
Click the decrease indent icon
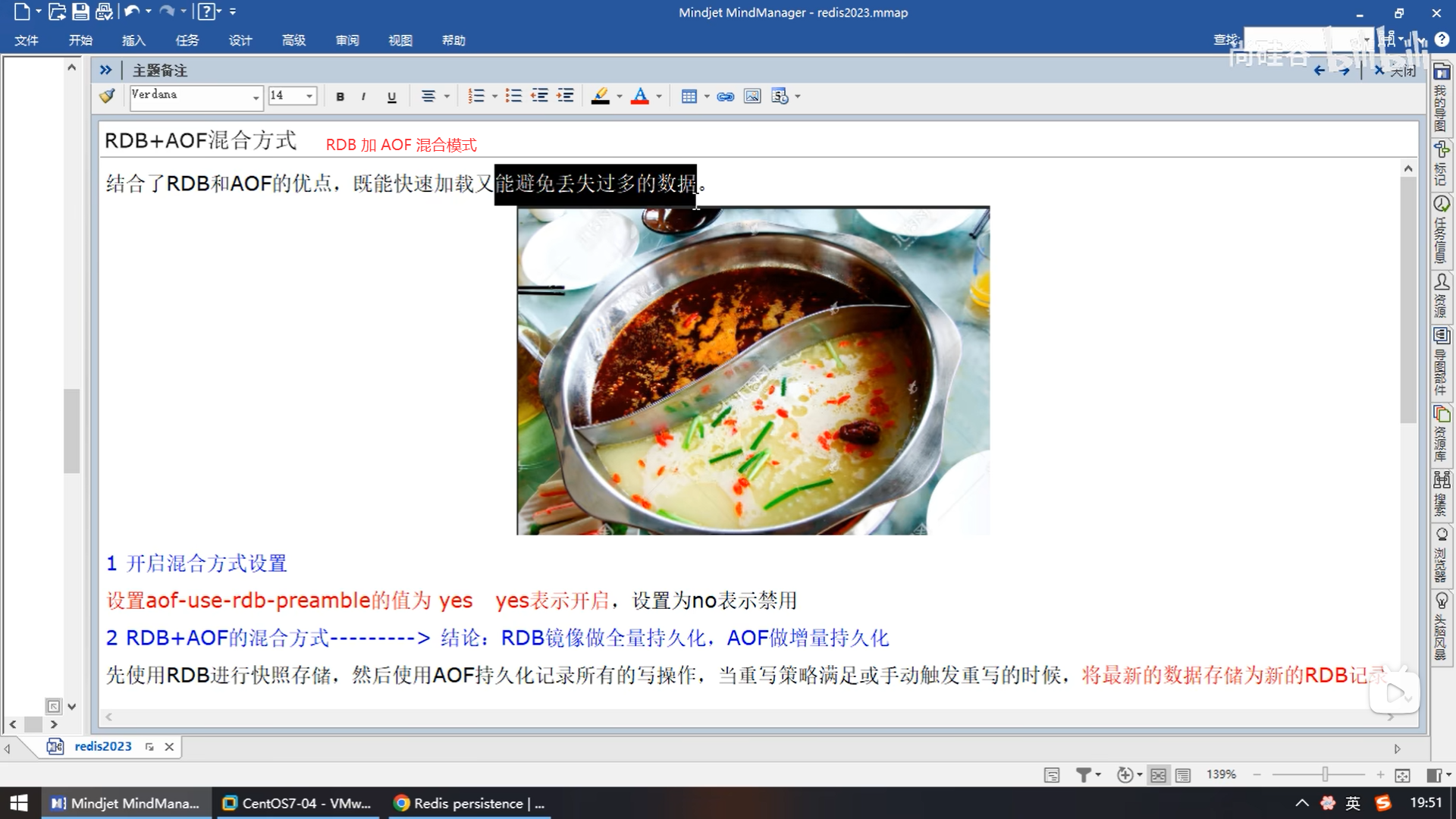point(539,96)
